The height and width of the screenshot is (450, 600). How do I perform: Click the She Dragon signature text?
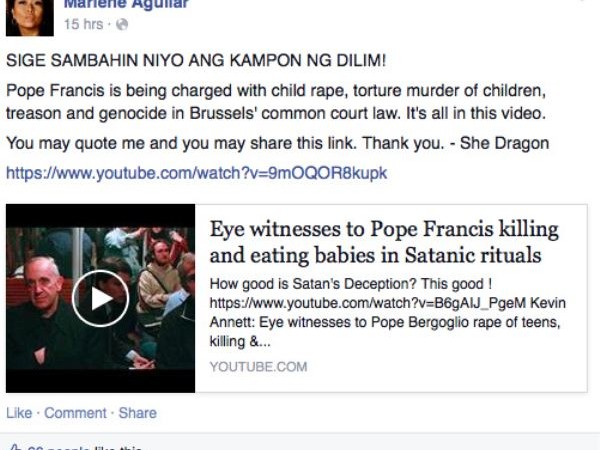pyautogui.click(x=504, y=143)
